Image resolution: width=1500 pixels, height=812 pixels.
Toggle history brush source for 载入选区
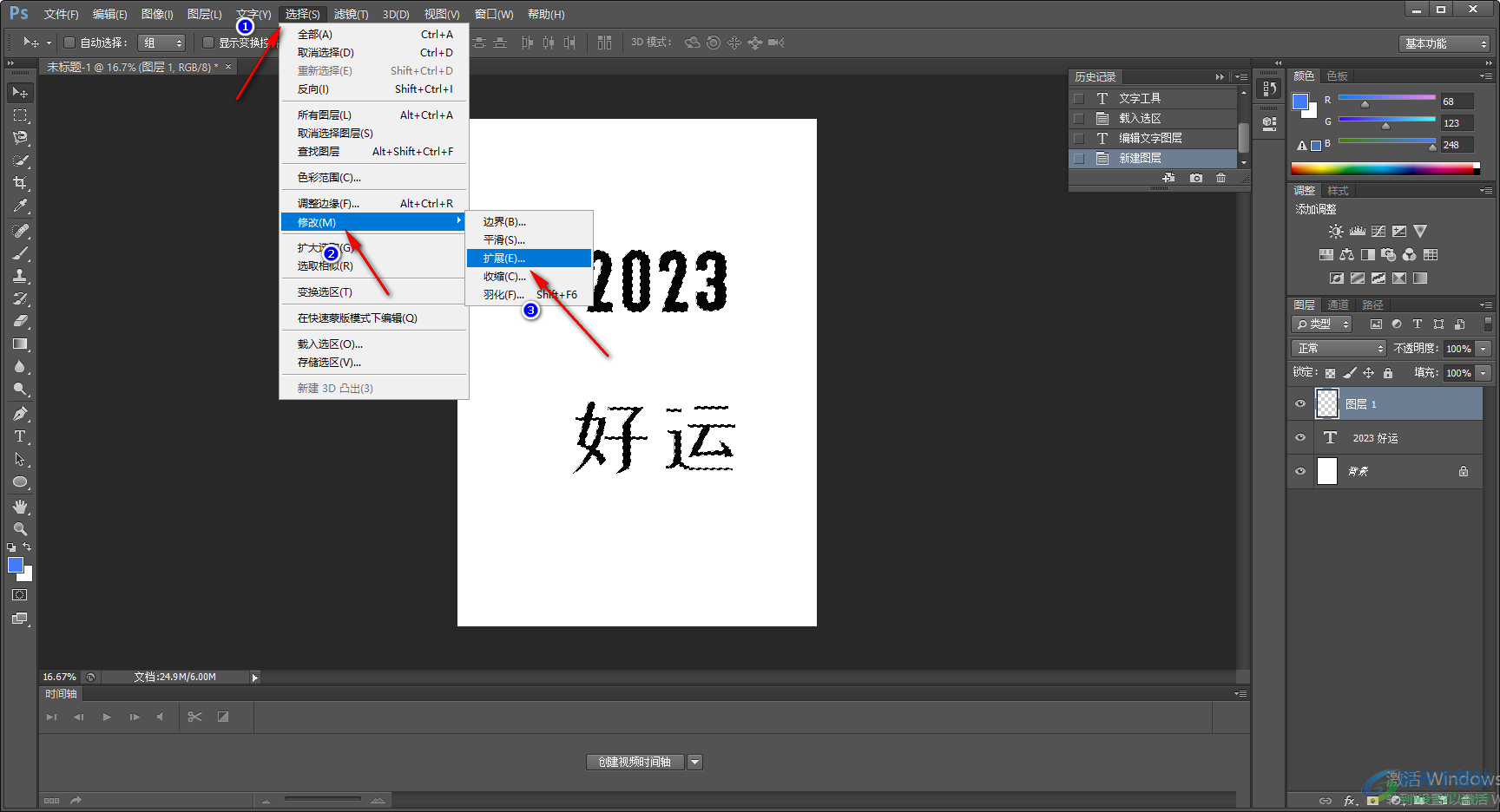1079,119
